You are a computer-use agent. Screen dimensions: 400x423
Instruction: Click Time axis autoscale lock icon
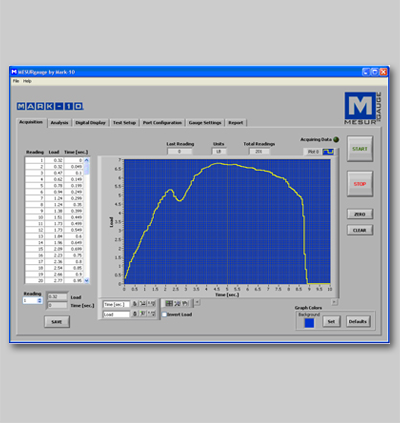click(135, 304)
